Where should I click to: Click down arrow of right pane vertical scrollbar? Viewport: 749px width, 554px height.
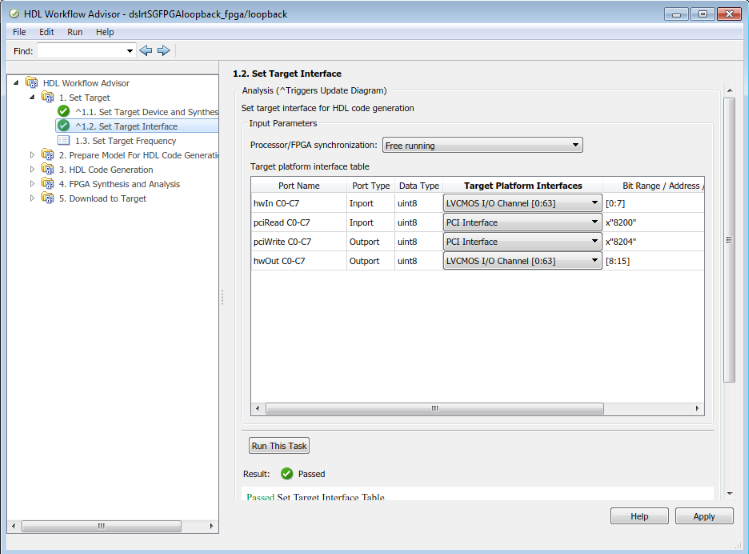coord(729,494)
